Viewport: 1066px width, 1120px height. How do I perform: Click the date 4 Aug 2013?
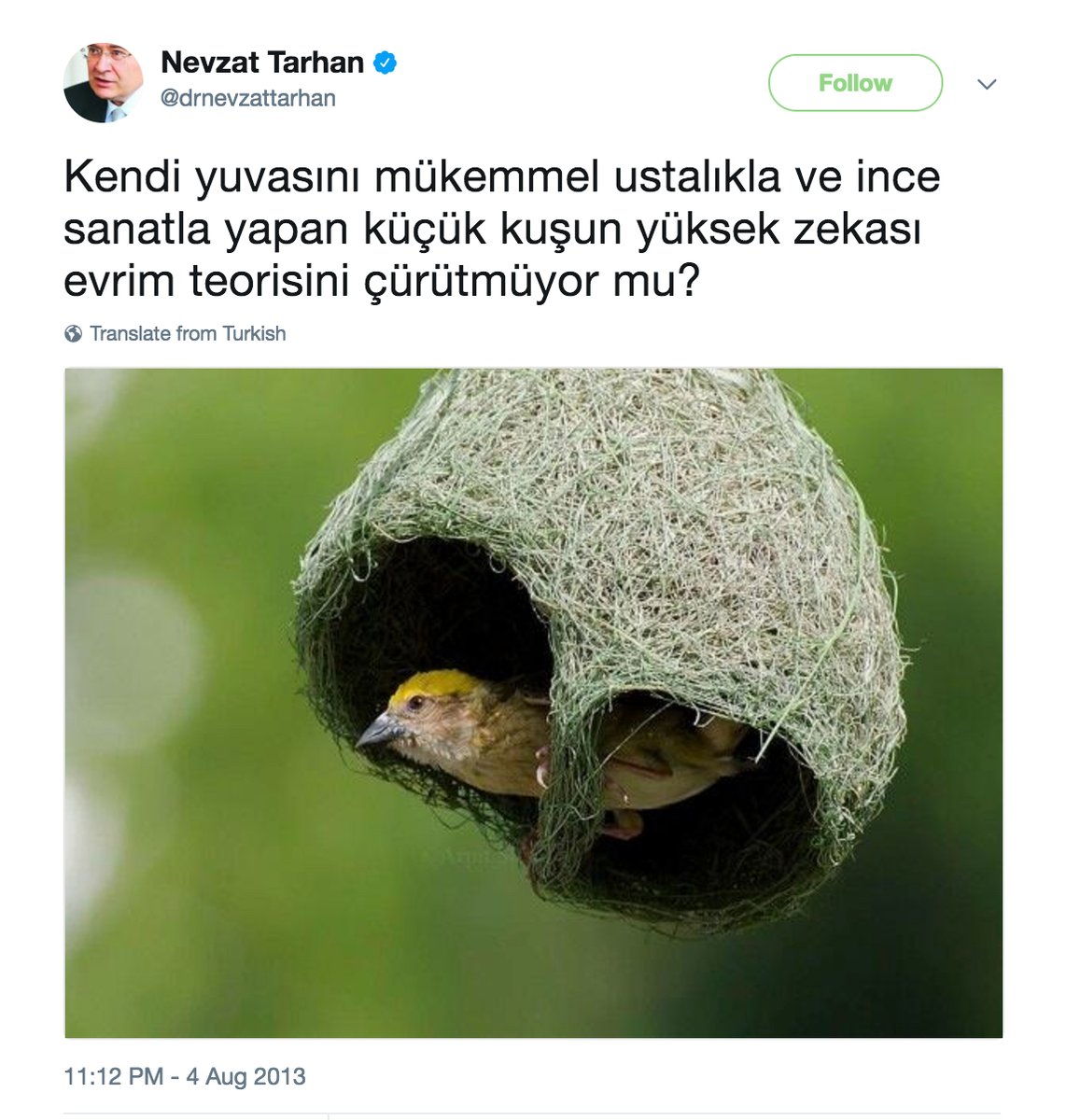coord(245,1076)
